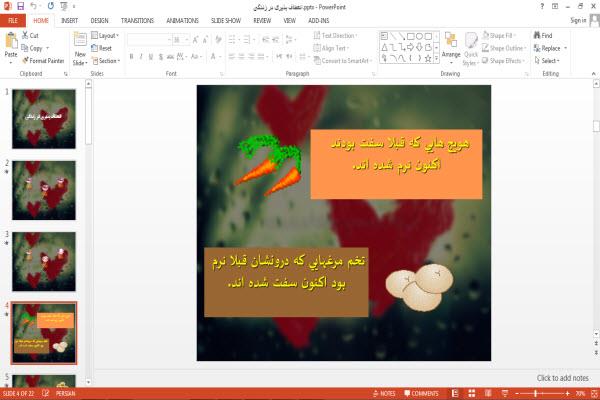600x400 pixels.
Task: Open the Layout dropdown
Action: (x=105, y=36)
